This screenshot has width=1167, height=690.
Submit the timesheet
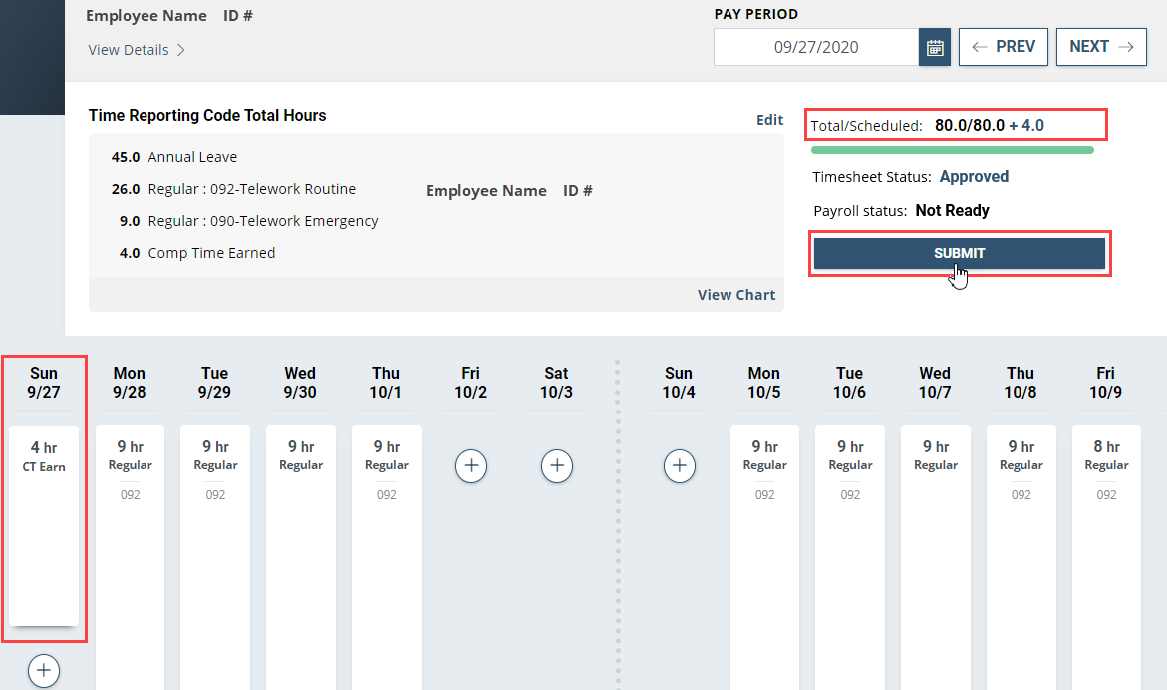point(960,252)
